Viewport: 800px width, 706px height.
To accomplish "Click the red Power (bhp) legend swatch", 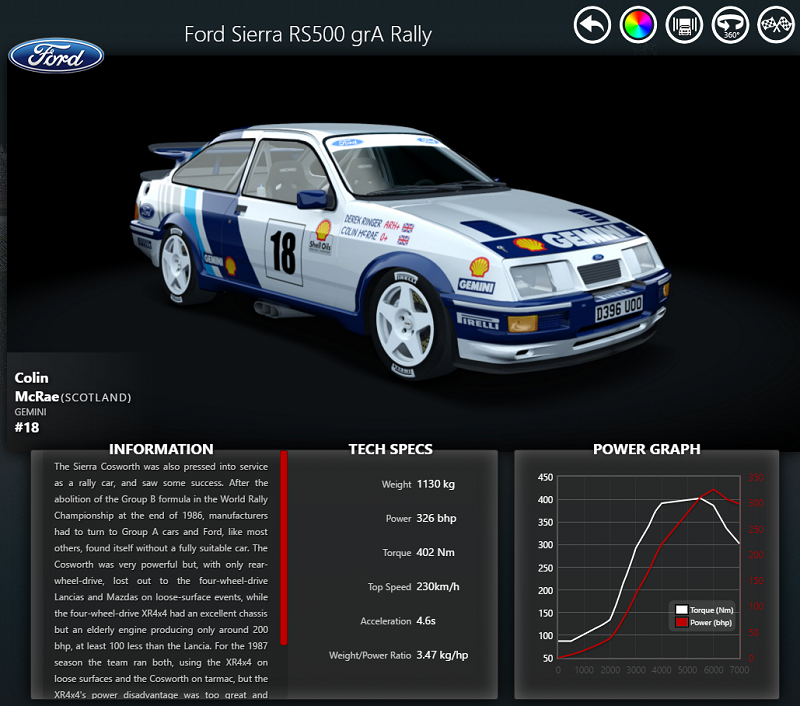I will coord(682,622).
